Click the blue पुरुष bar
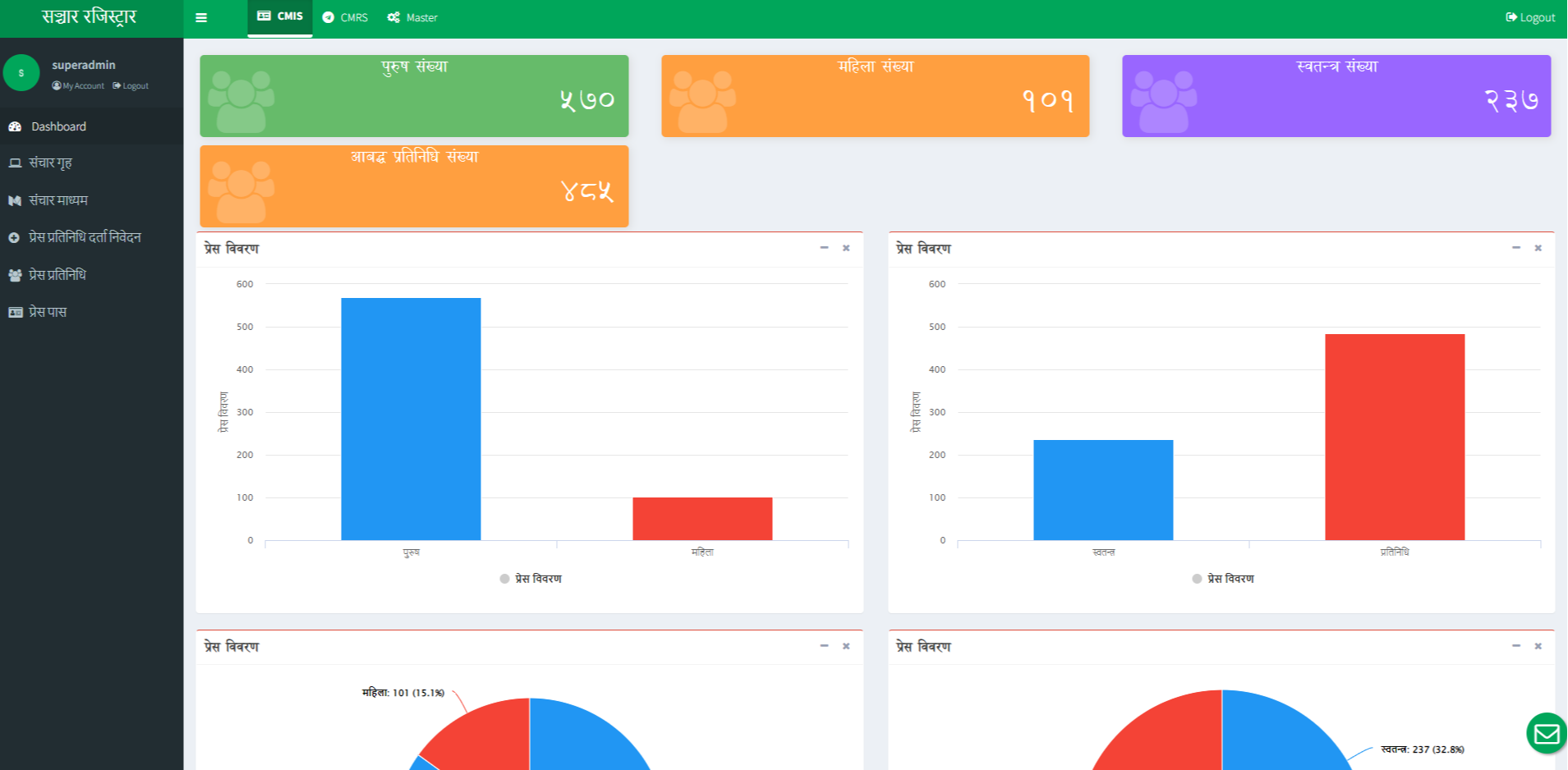The image size is (1568, 770). [411, 419]
